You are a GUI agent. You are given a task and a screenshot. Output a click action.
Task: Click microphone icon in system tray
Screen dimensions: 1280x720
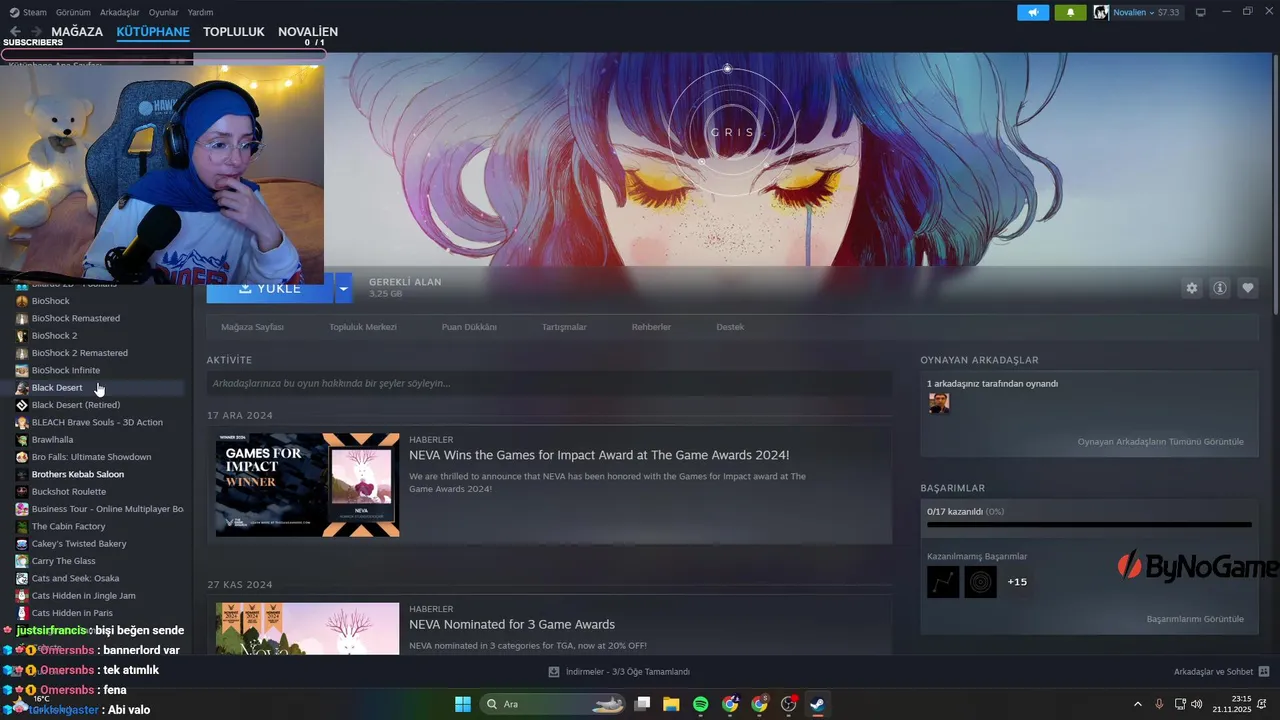point(1159,704)
